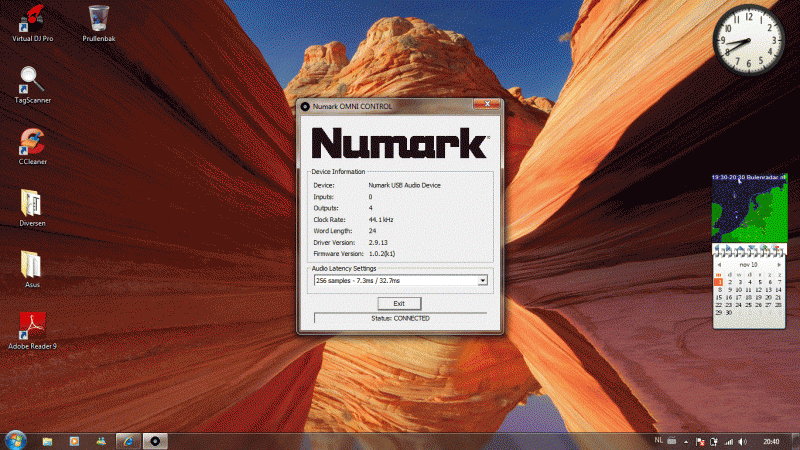Screen dimensions: 800x450
Task: Click the 'Status: CONNECTED' status bar
Action: click(401, 318)
